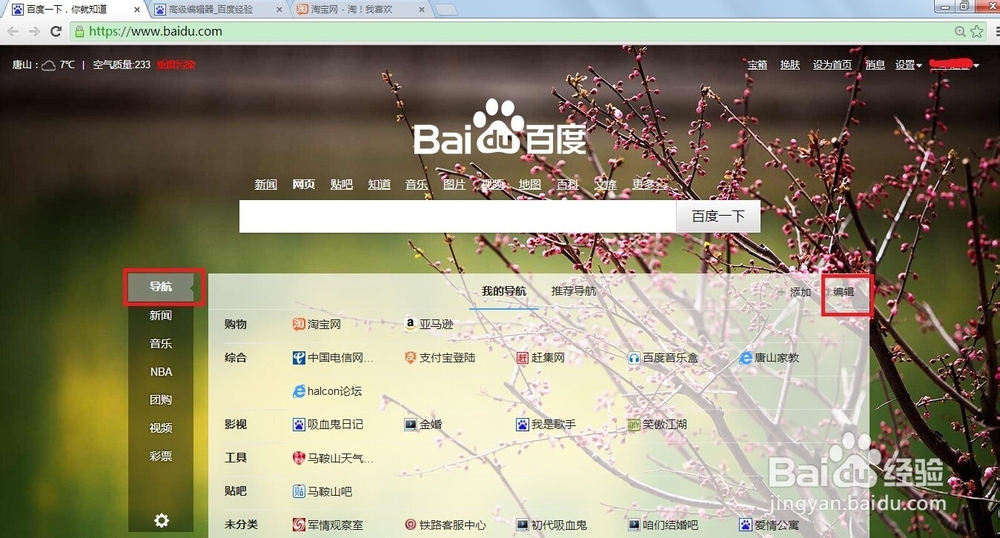Open the 图片 link above search box
This screenshot has height=538, width=1000.
click(x=454, y=184)
